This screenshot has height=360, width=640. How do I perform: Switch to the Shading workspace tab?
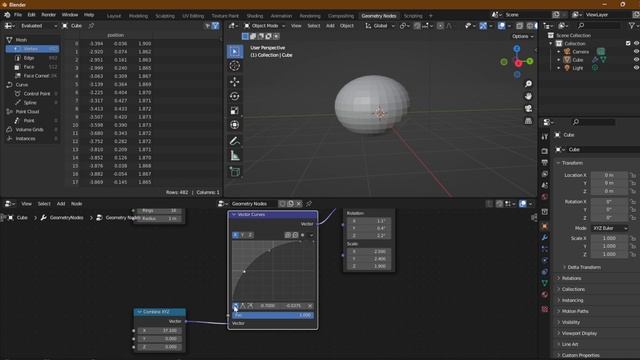click(x=255, y=16)
